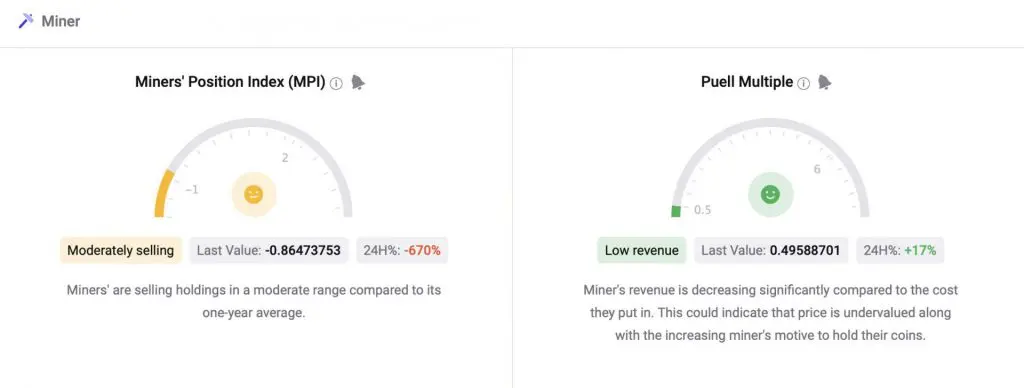Click the Moderately selling badge

[121, 250]
